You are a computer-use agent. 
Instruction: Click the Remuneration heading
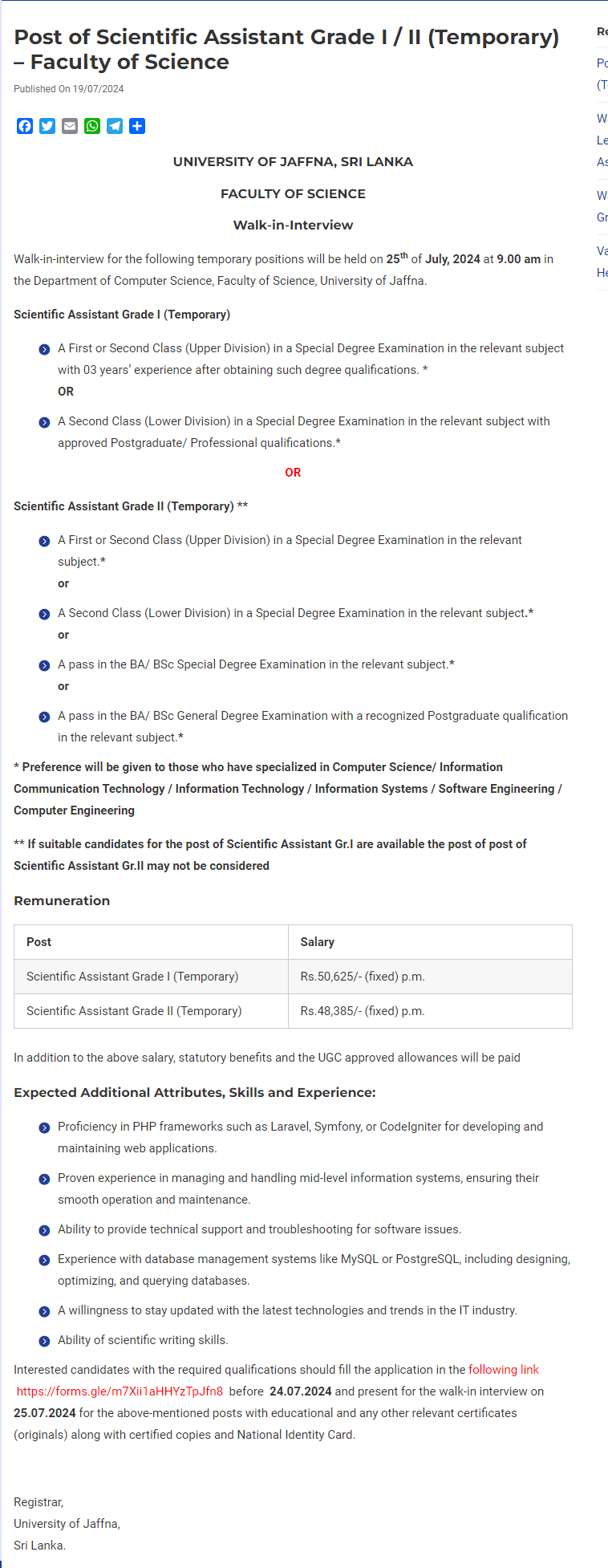(62, 900)
